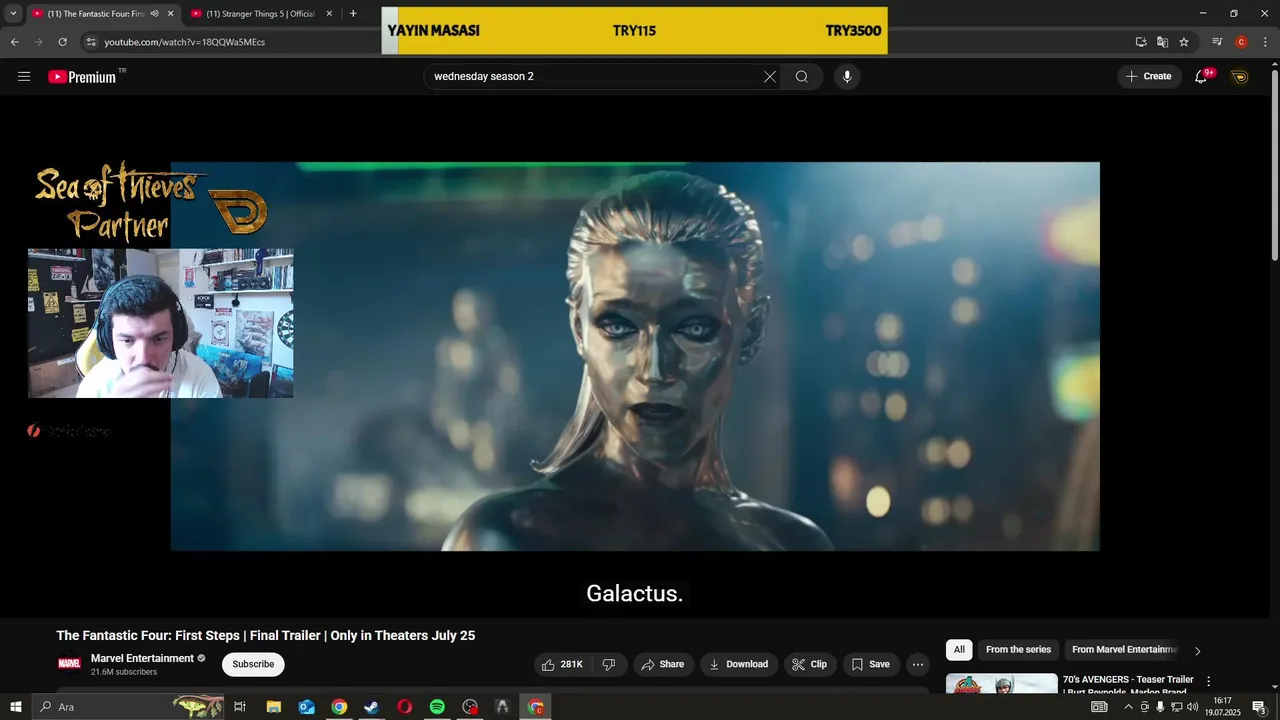Open Chrome profile avatar C
This screenshot has height=720, width=1280.
pyautogui.click(x=1241, y=42)
